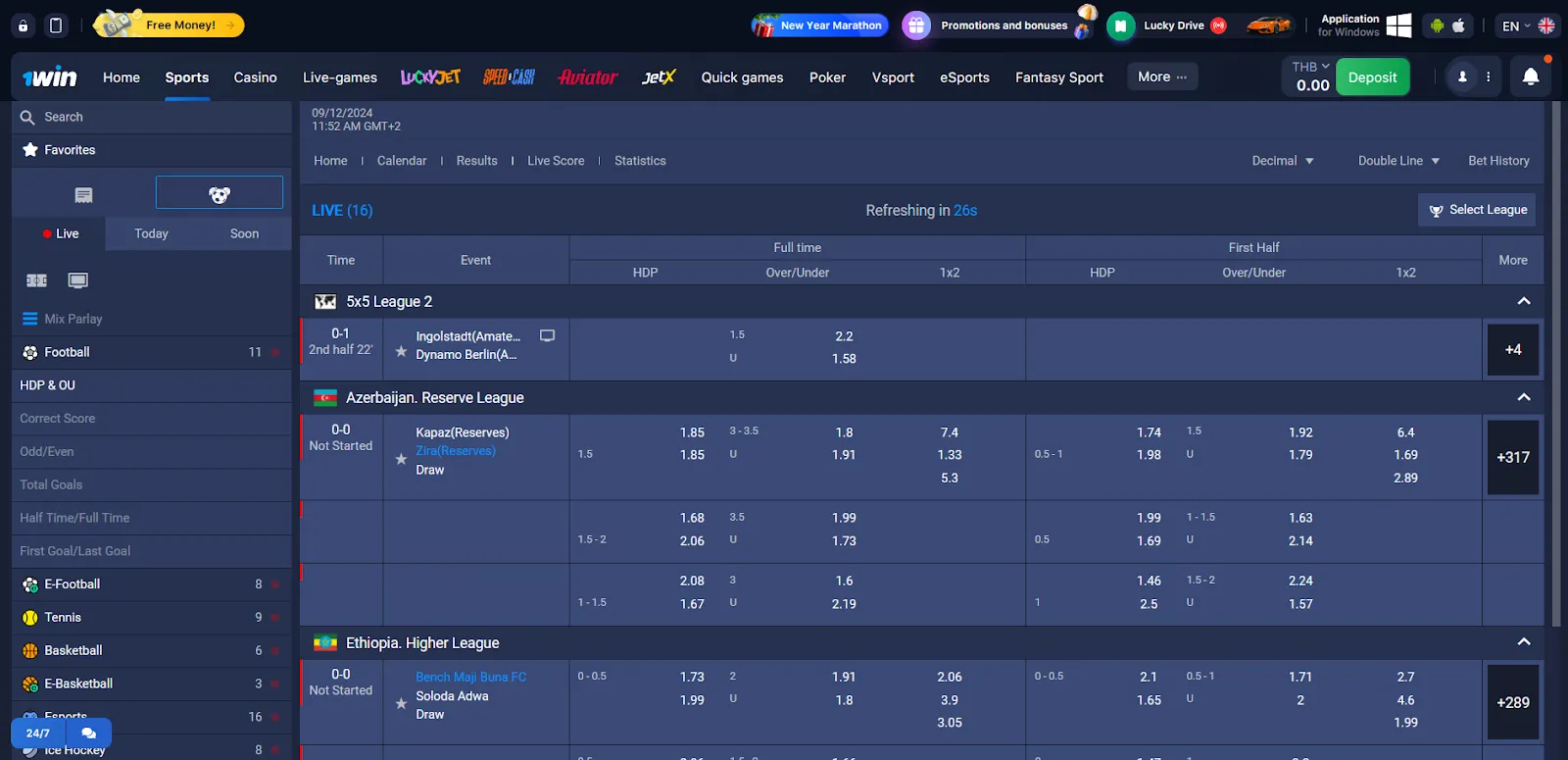Viewport: 1568px width, 760px height.
Task: Open Live-games in the top menu
Action: point(339,77)
